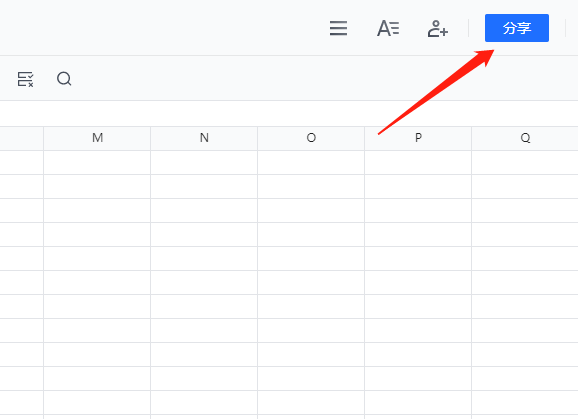The width and height of the screenshot is (578, 419).
Task: Open the hamburger menu icon
Action: pyautogui.click(x=338, y=28)
